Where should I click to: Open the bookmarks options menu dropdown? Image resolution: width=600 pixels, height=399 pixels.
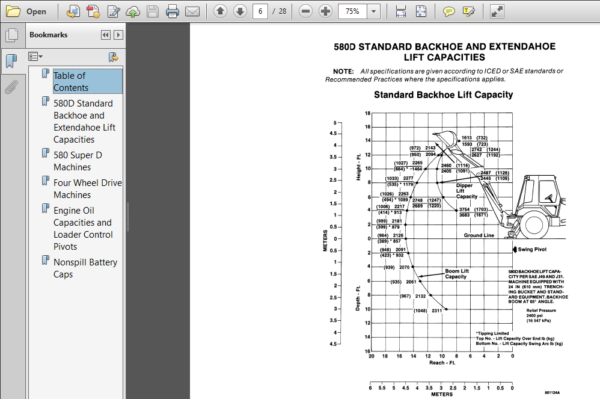(35, 57)
